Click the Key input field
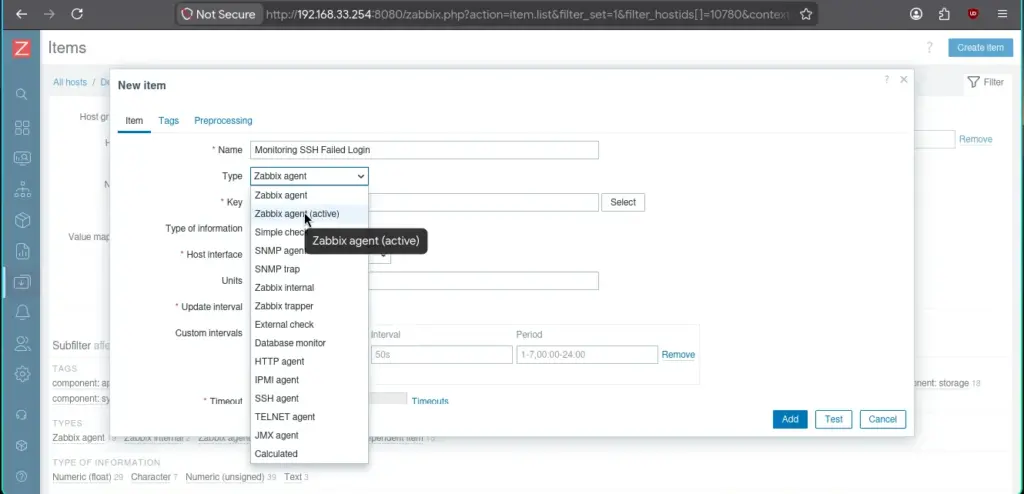This screenshot has width=1024, height=494. 483,202
